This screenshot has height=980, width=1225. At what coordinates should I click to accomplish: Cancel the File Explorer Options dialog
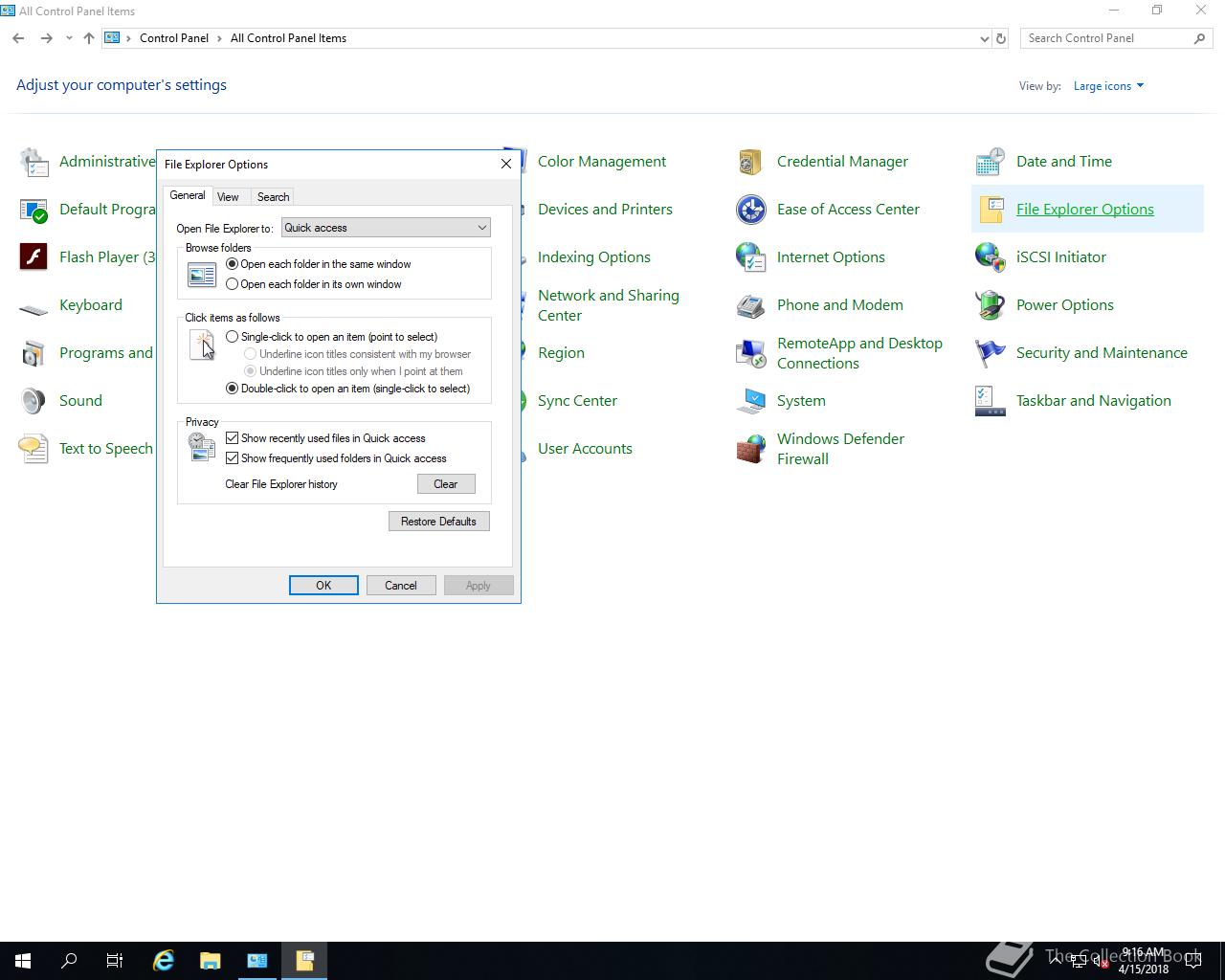click(x=401, y=586)
